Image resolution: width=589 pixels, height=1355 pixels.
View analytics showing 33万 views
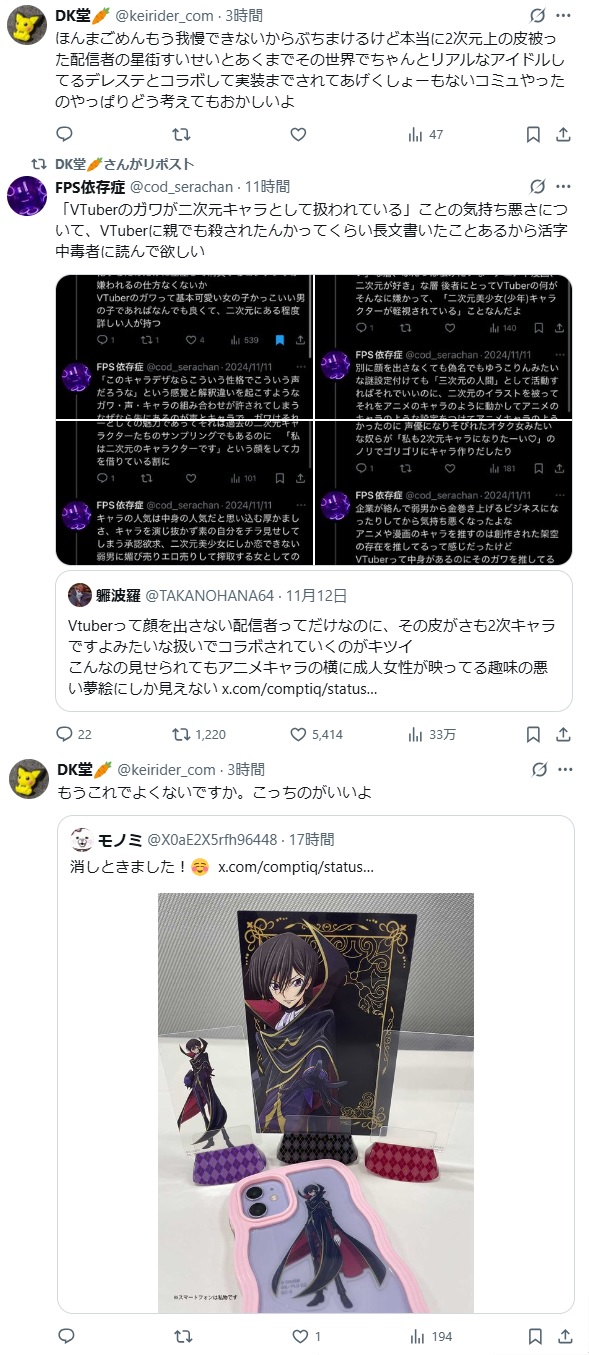(x=431, y=734)
